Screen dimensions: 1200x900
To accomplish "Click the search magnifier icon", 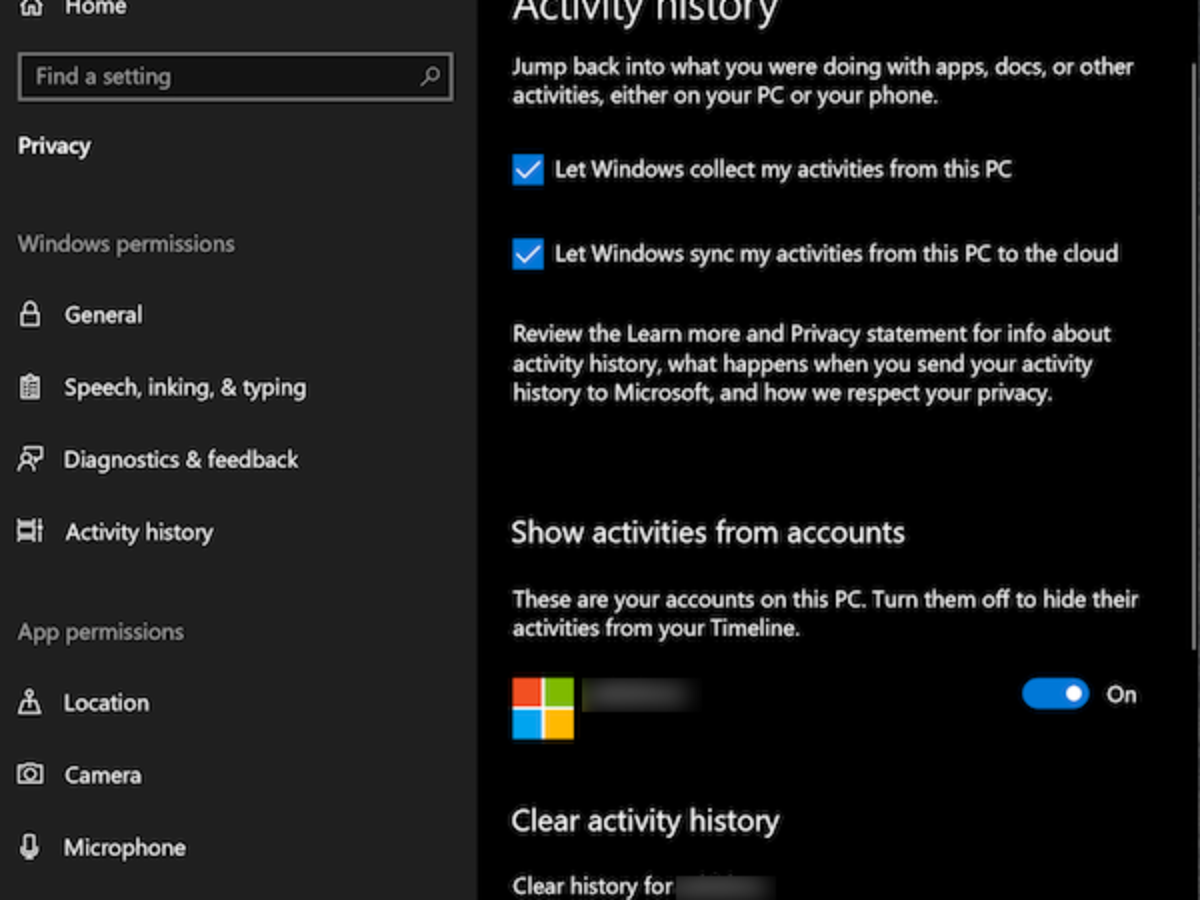I will (x=430, y=76).
